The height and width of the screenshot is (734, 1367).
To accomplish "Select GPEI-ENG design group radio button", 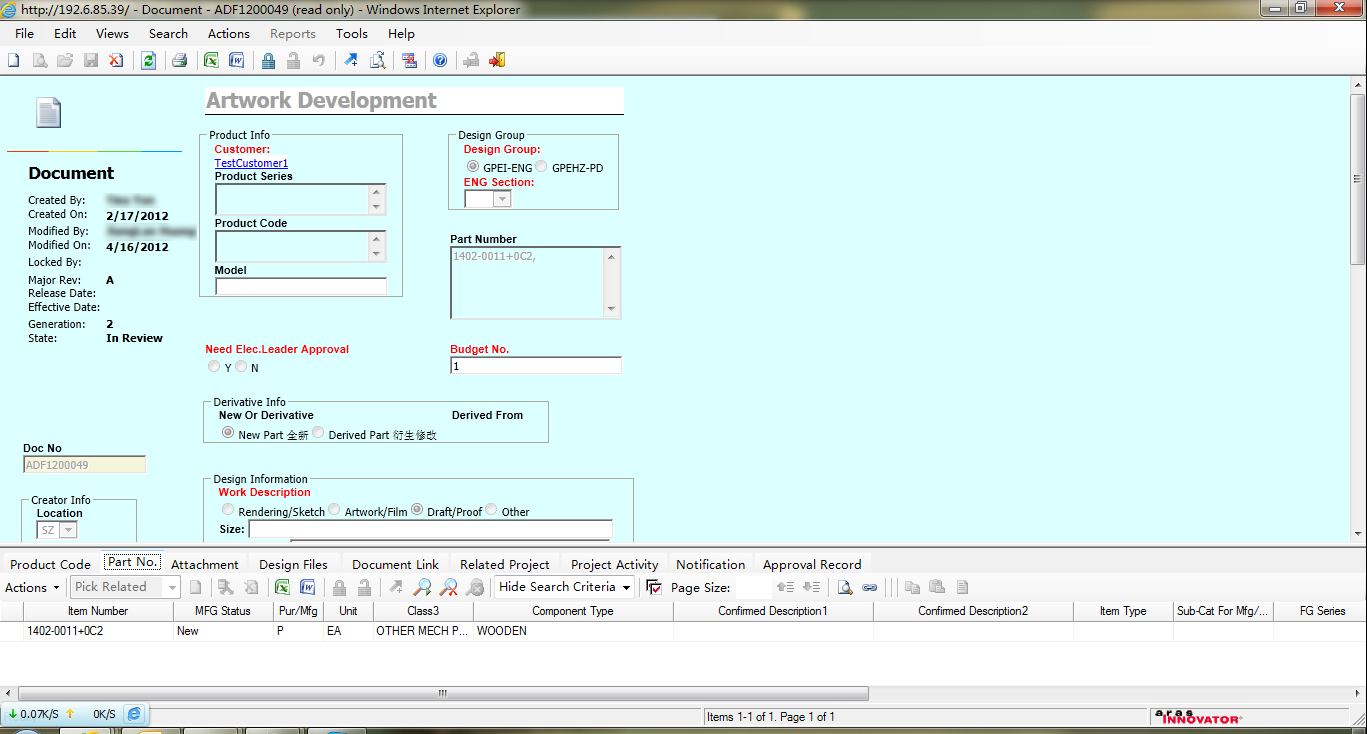I will 473,167.
